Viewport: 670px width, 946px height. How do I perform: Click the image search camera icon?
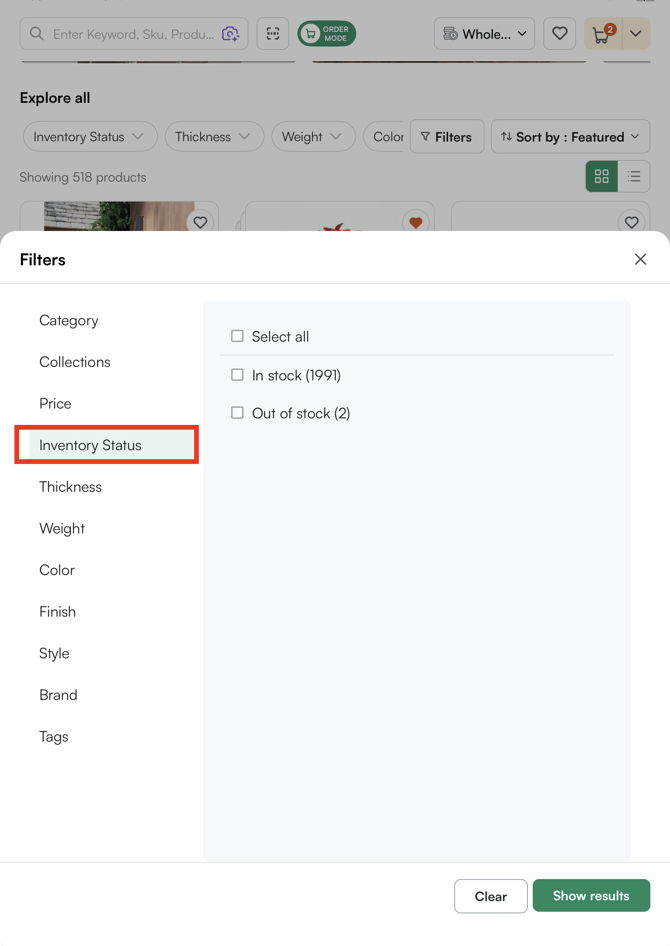[231, 33]
